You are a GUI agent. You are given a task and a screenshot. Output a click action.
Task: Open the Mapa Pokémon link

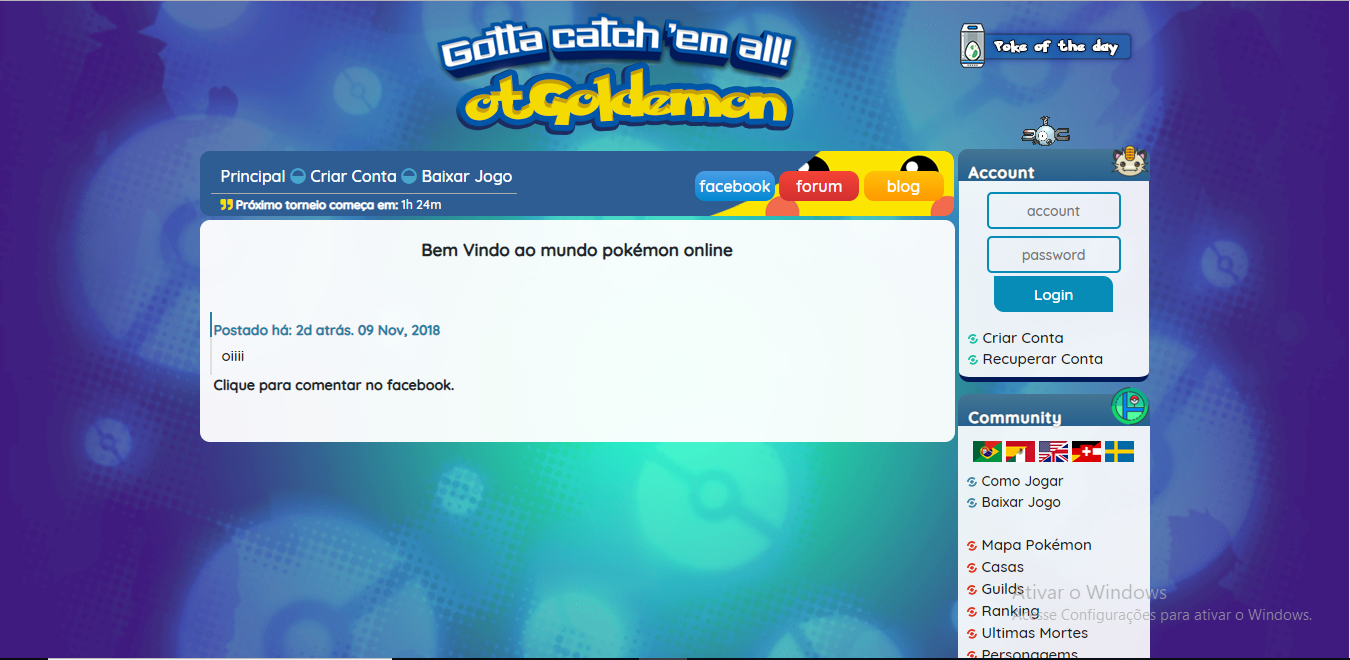pos(1036,545)
